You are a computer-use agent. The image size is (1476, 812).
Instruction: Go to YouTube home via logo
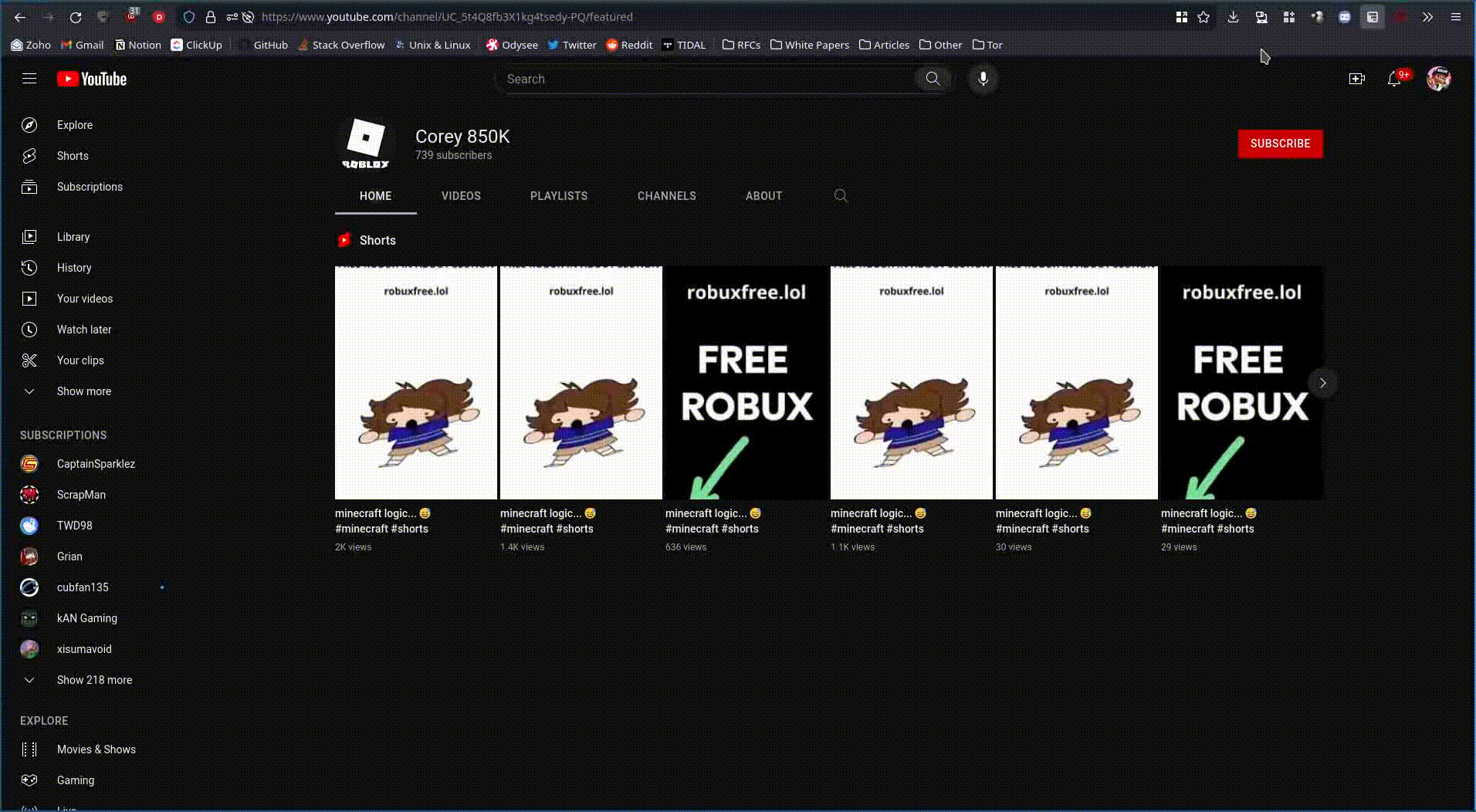pyautogui.click(x=92, y=79)
